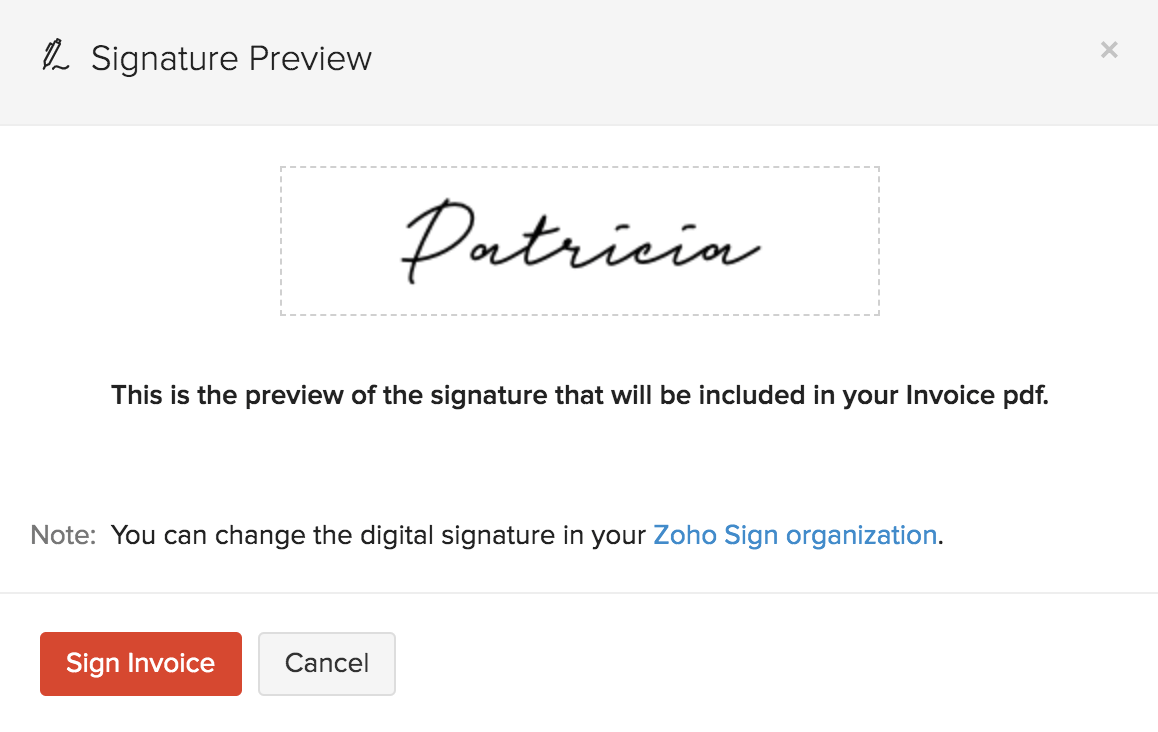Dismiss the Signature Preview modal via X

tap(1109, 49)
